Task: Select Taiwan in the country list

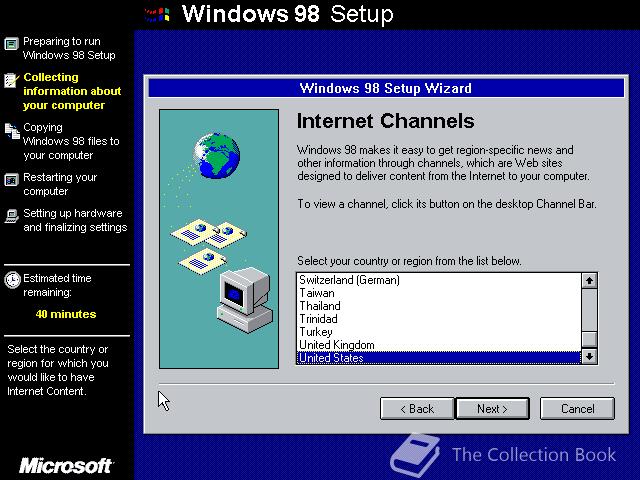Action: point(439,293)
